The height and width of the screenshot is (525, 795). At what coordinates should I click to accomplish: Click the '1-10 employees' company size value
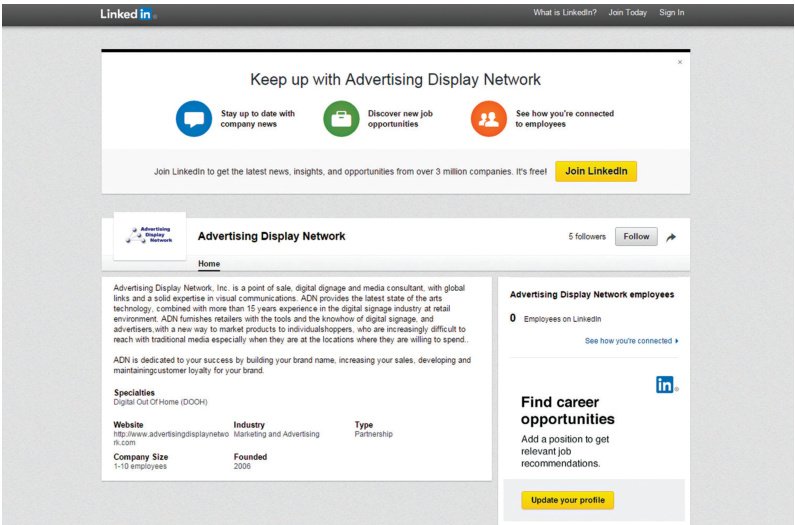click(x=140, y=466)
